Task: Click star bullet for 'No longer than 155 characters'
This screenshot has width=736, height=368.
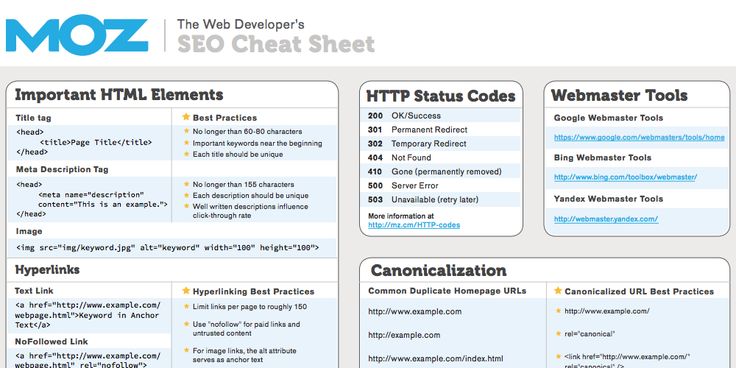Action: [x=186, y=184]
